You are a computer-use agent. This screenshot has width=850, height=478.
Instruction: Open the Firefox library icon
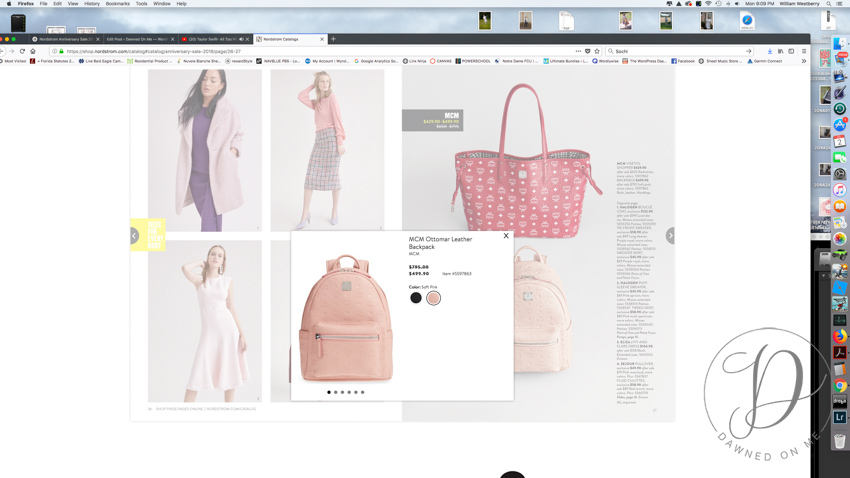coord(781,51)
